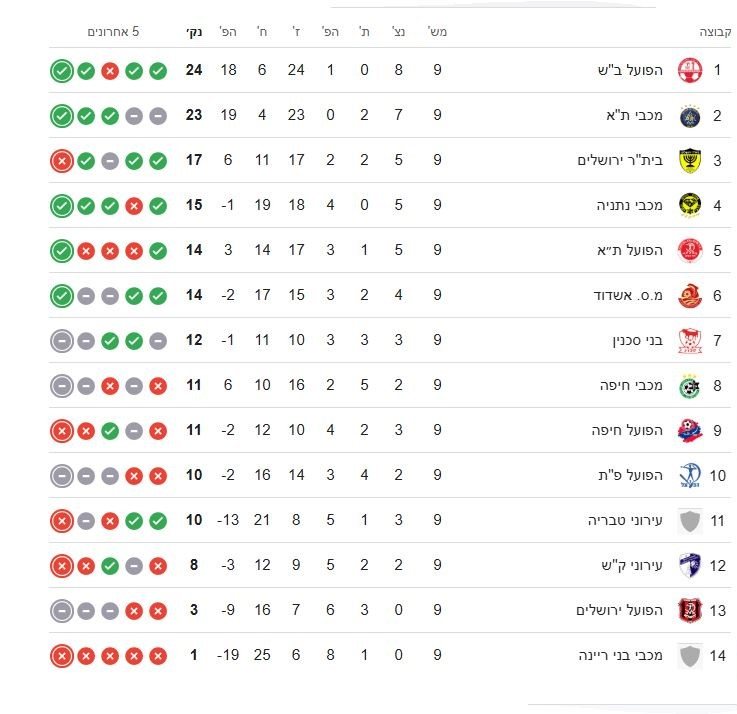737x714 pixels.
Task: Click the Bnei Sakhnin team logo
Action: (689, 341)
